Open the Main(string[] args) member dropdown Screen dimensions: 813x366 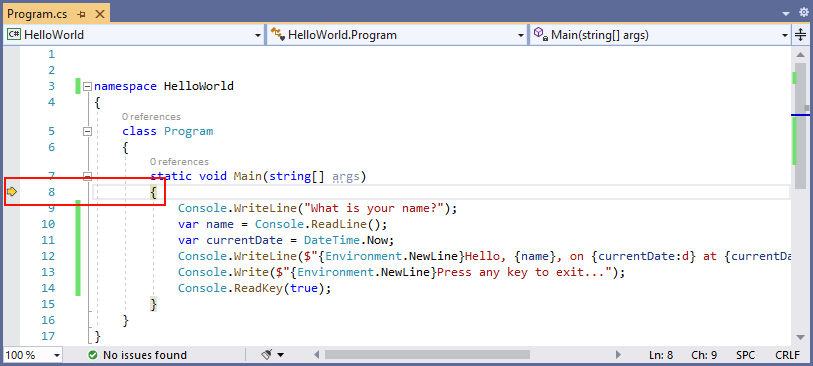[786, 35]
